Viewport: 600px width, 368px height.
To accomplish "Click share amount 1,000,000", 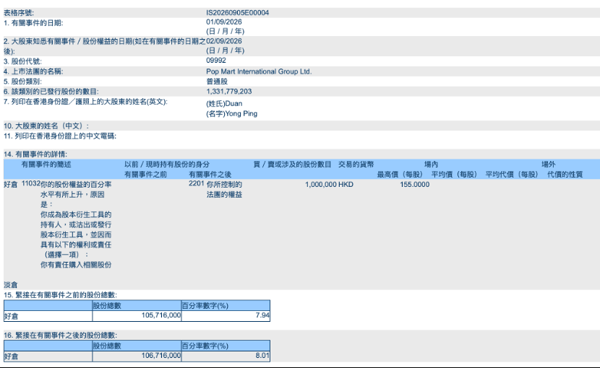I will 321,184.
